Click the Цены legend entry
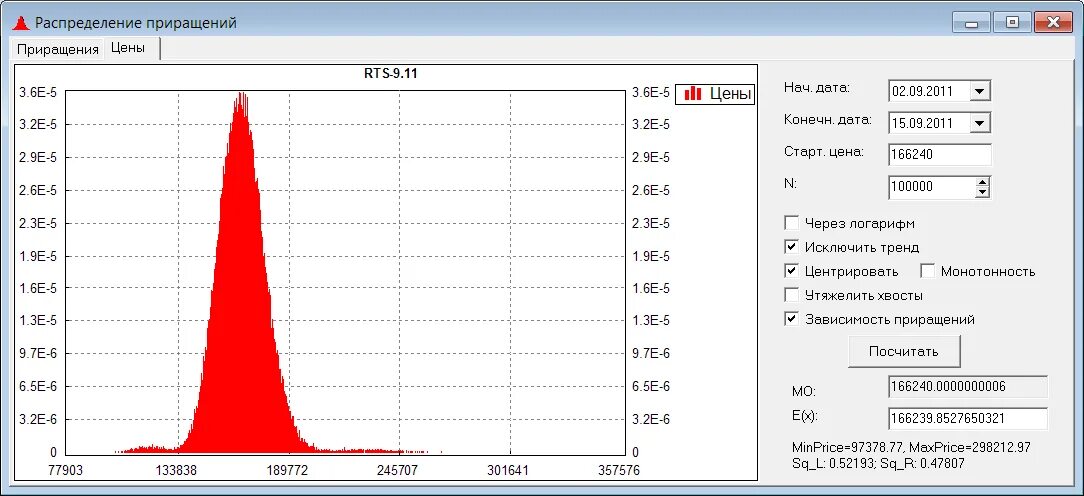The height and width of the screenshot is (496, 1084). tap(715, 93)
